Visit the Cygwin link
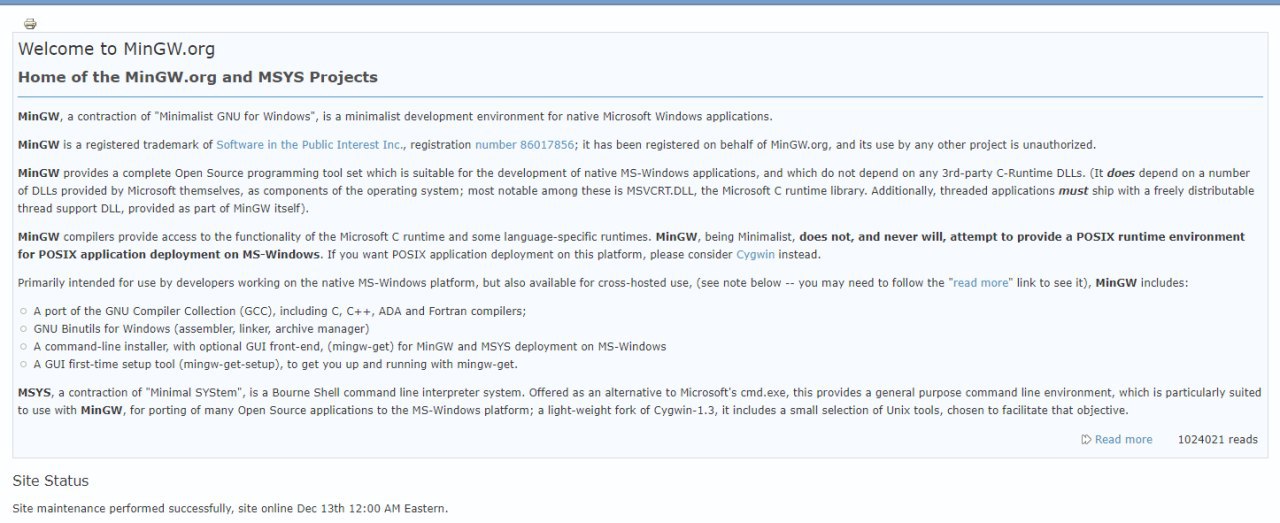Screen dimensions: 1280x523 (x=755, y=255)
